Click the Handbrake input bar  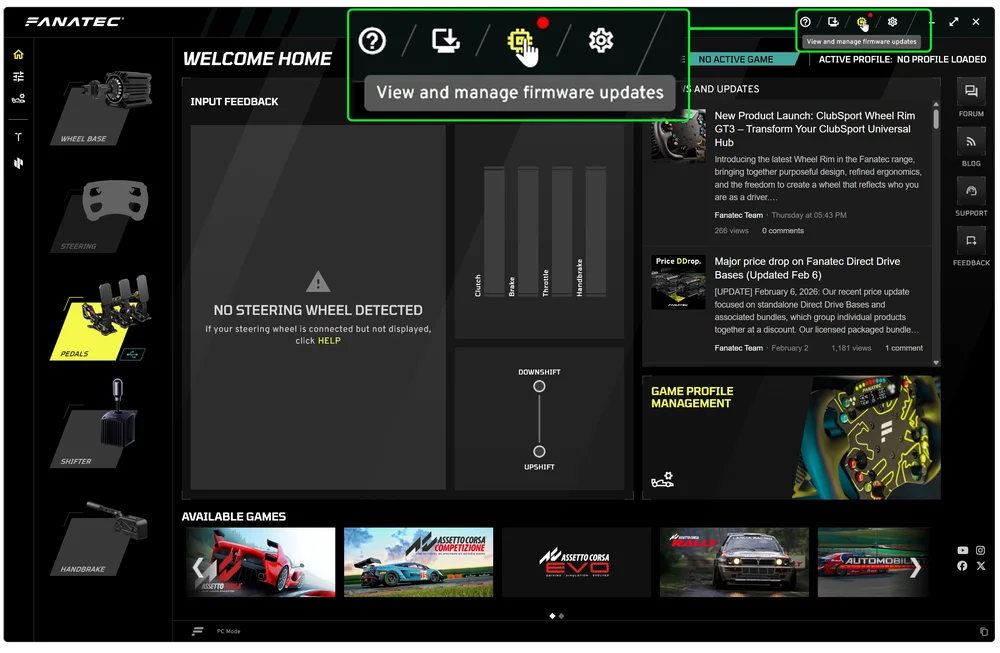pos(596,231)
